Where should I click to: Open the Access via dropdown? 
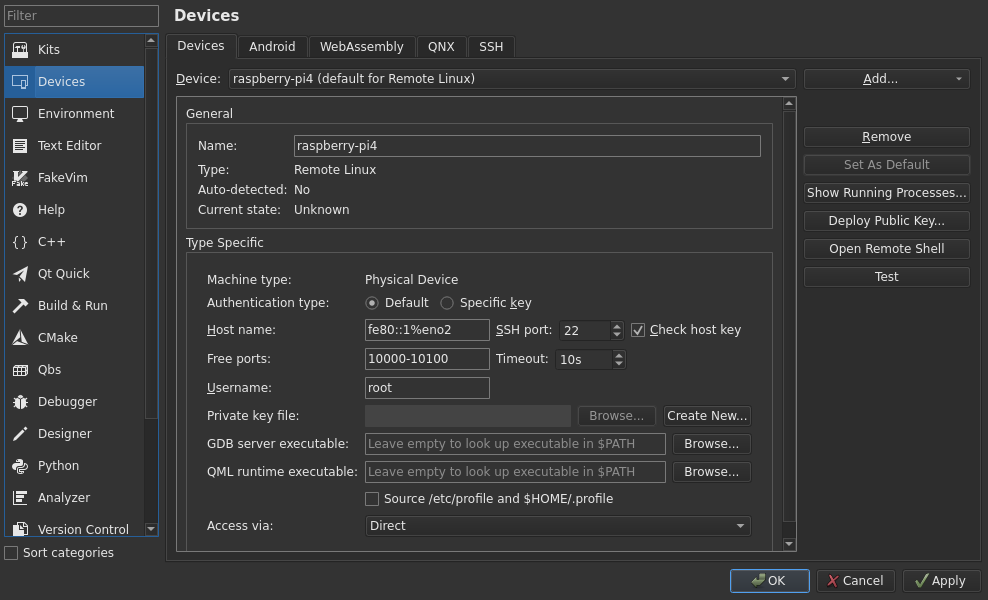click(557, 526)
